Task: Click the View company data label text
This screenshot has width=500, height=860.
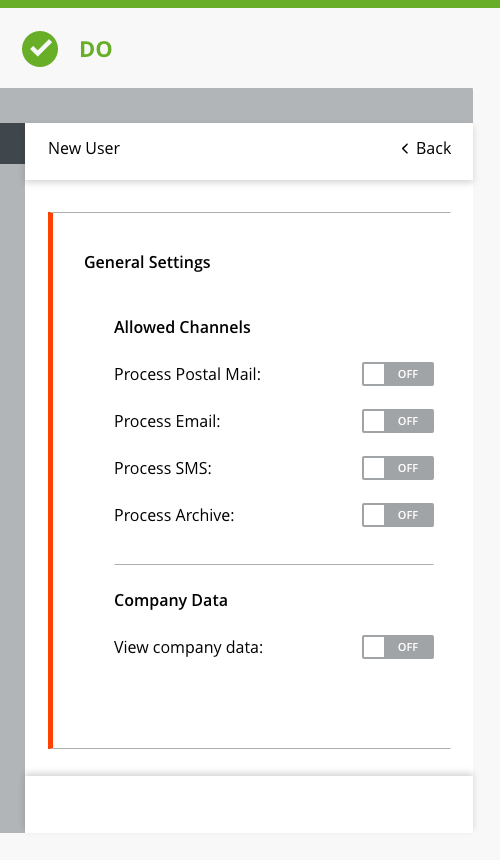Action: pyautogui.click(x=189, y=647)
